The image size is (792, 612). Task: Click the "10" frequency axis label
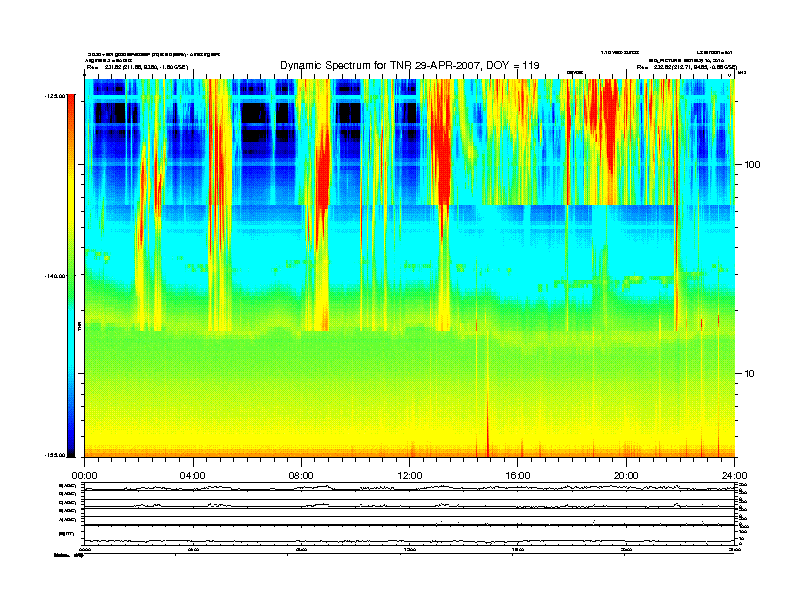(749, 374)
